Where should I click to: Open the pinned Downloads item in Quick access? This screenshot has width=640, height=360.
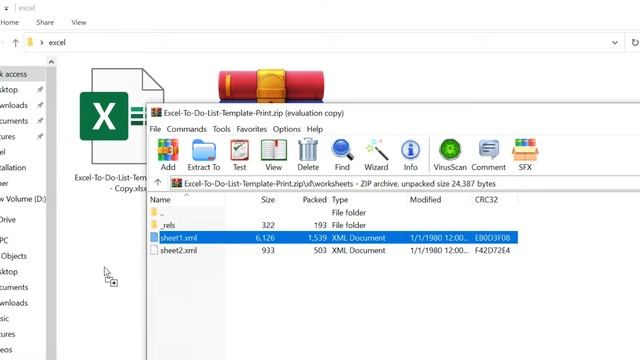[14, 105]
